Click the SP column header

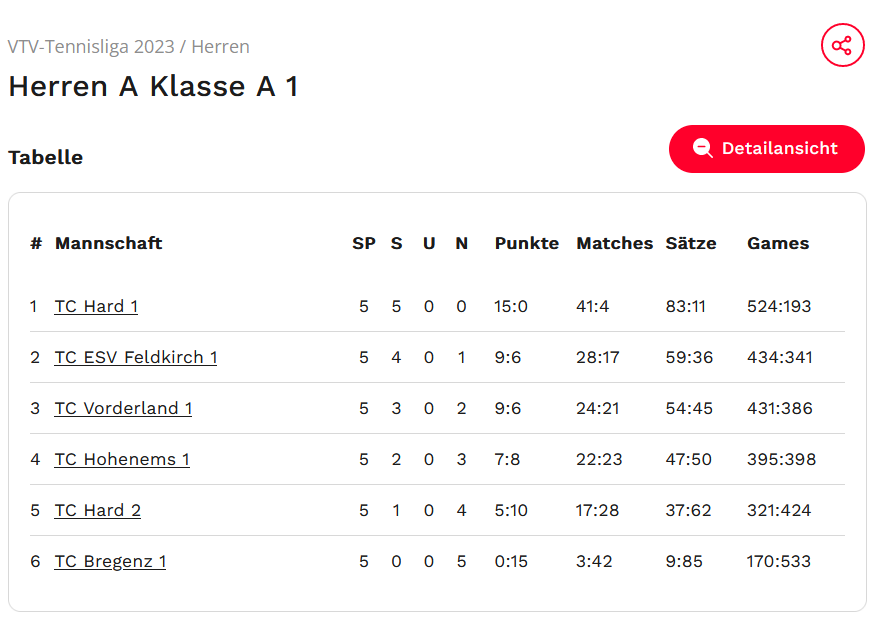(363, 243)
